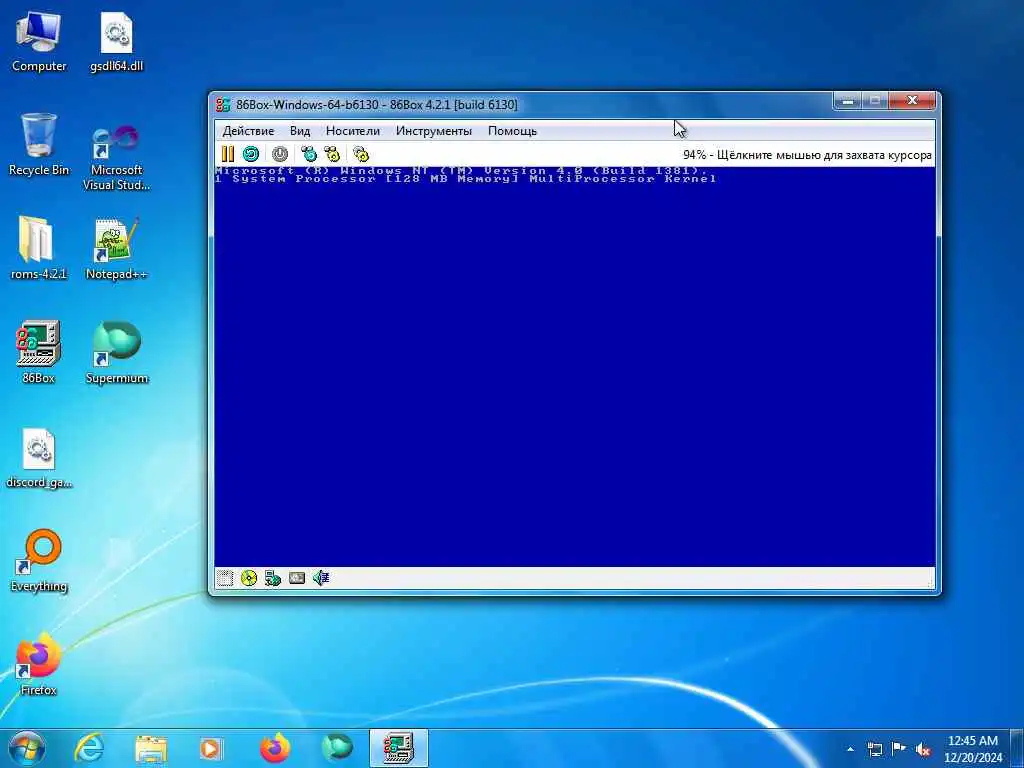Click the network status bar icon

click(x=273, y=578)
